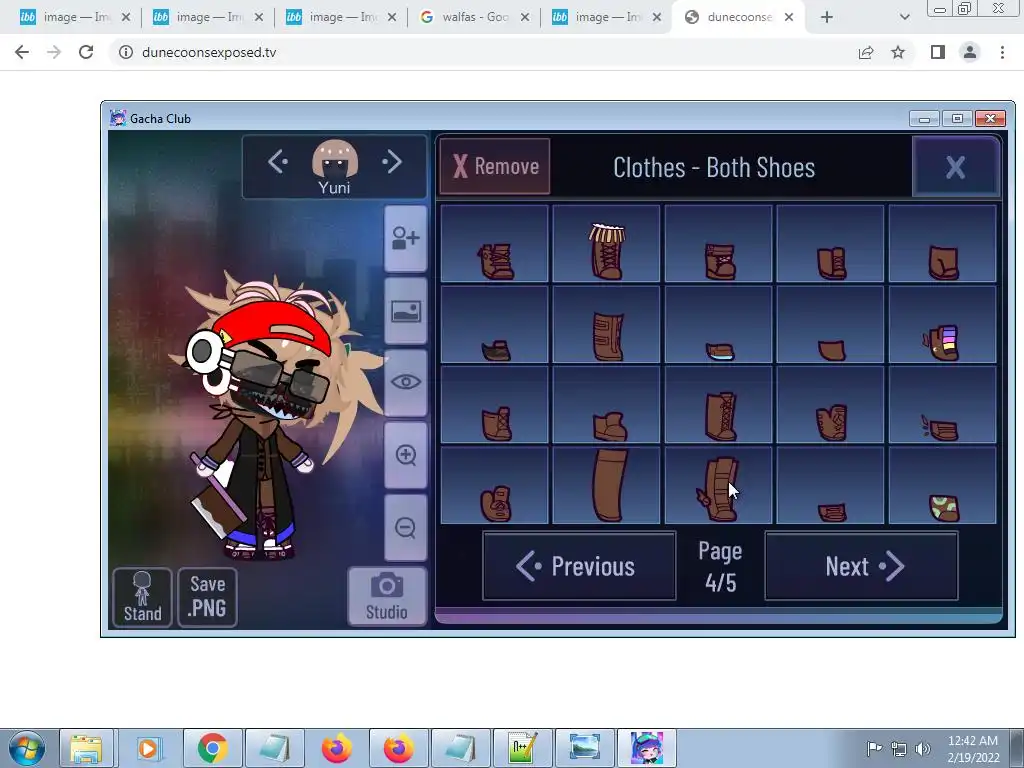
Task: Open the background image picker icon
Action: (x=406, y=312)
